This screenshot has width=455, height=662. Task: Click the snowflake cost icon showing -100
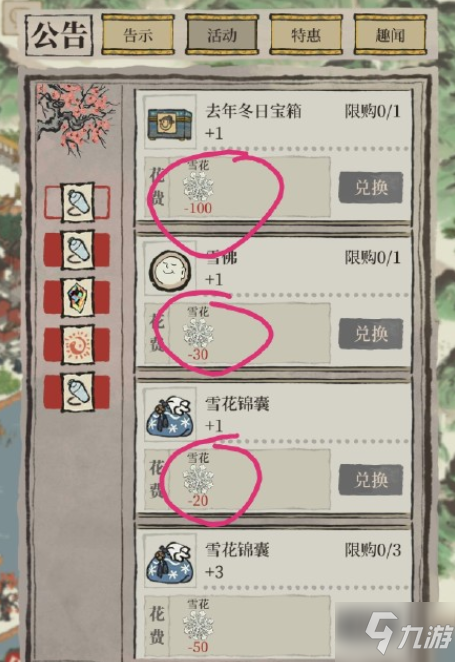pos(198,187)
